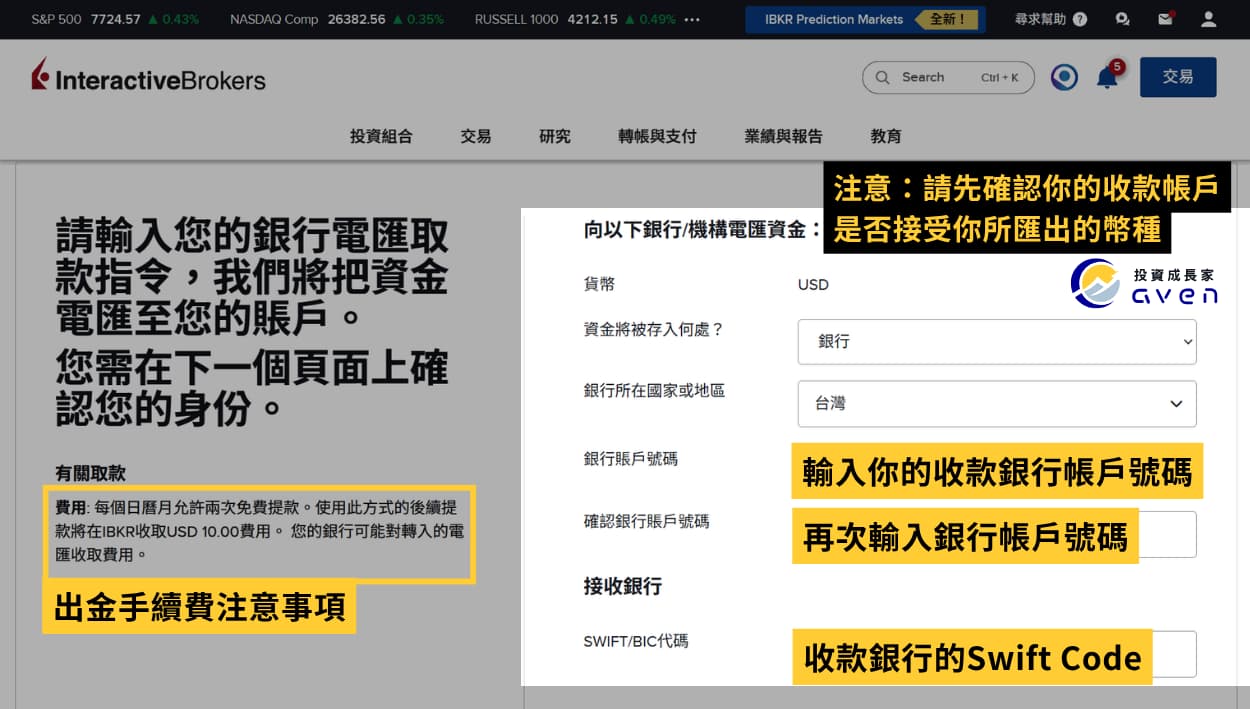Screen dimensions: 1250x709
Task: Open the 教育 menu
Action: click(x=886, y=136)
